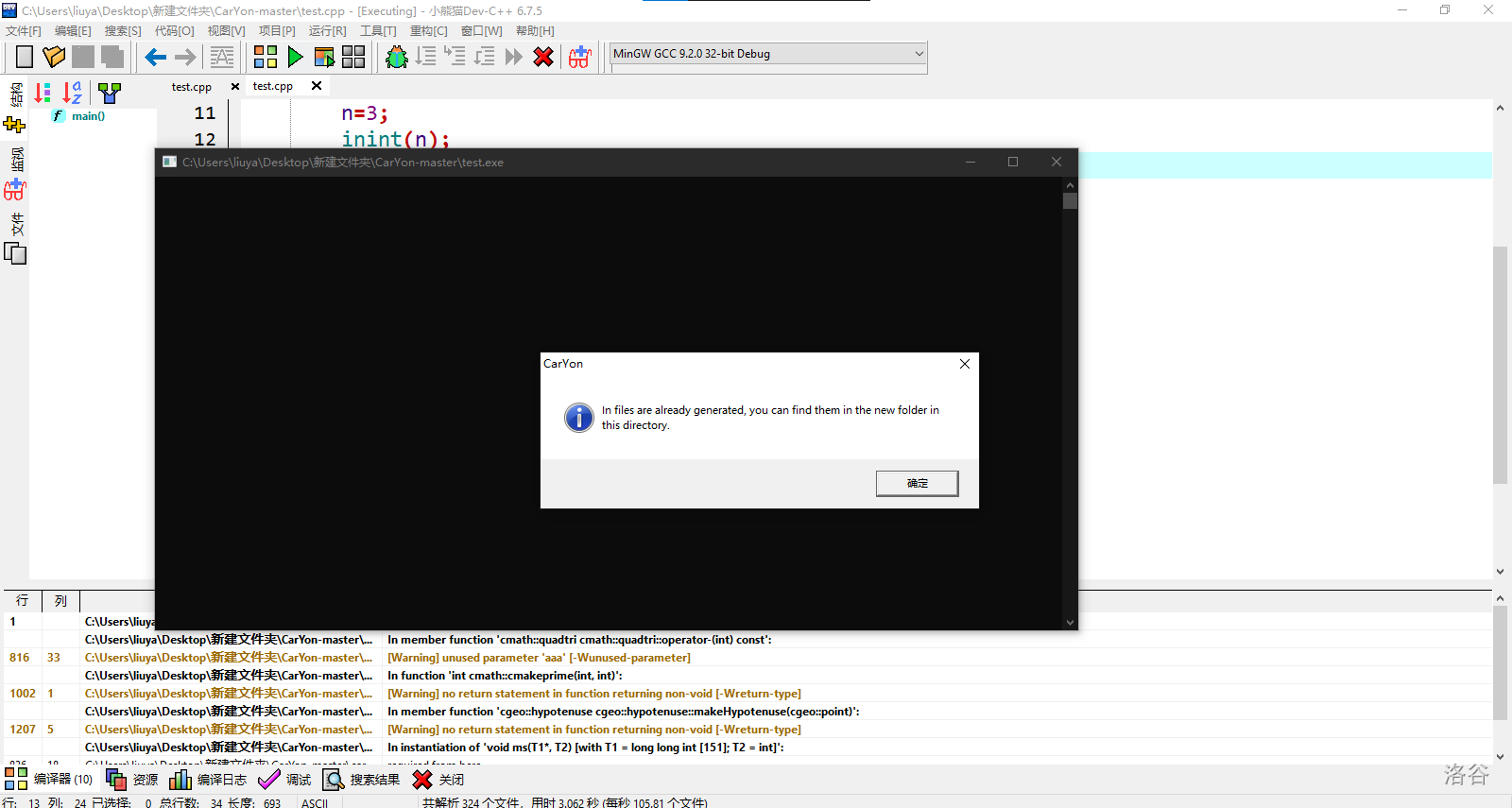Stop execution with the red X toolbar icon
This screenshot has height=808, width=1512.
543,58
